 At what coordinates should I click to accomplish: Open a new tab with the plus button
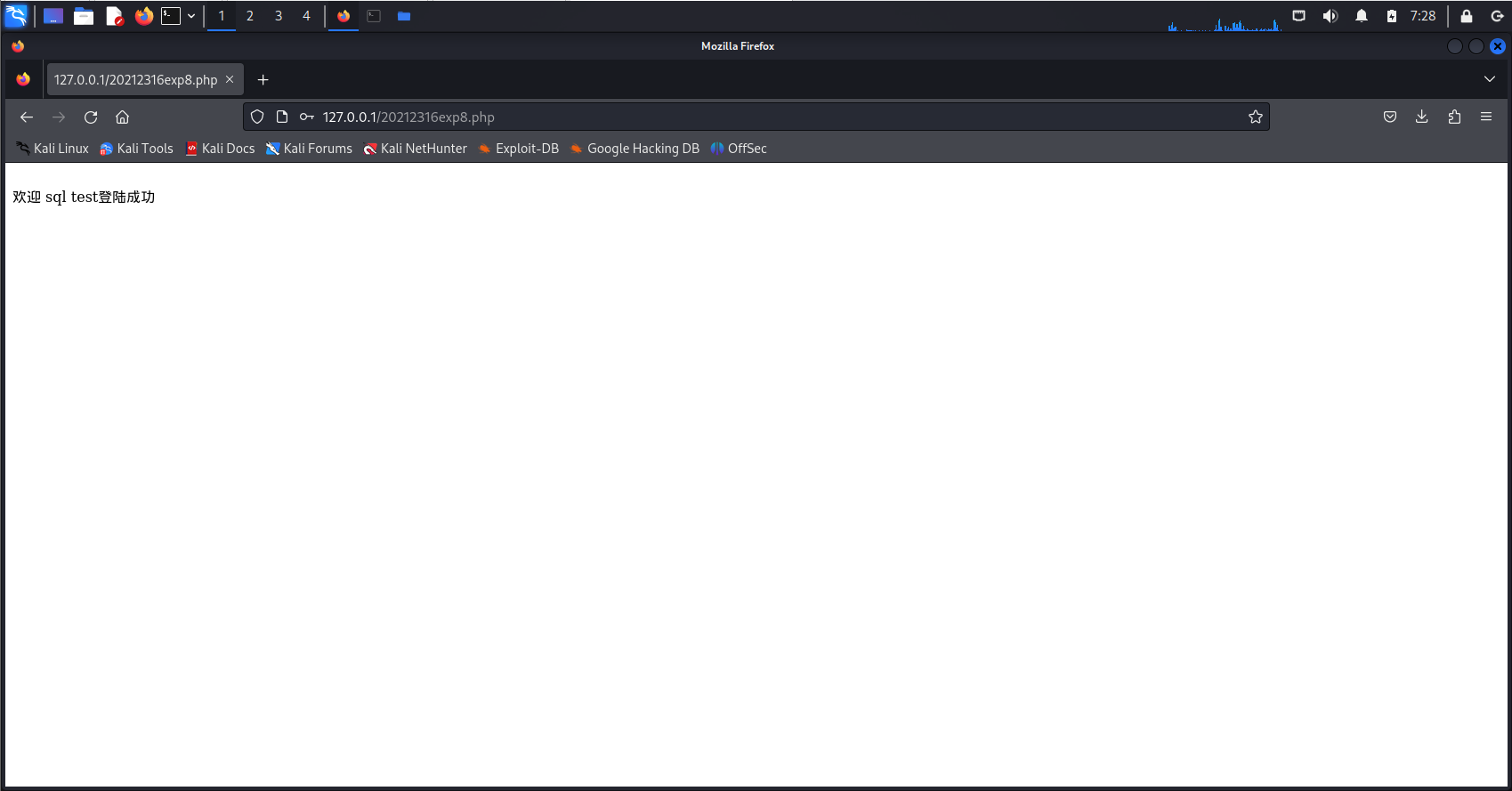coord(263,79)
